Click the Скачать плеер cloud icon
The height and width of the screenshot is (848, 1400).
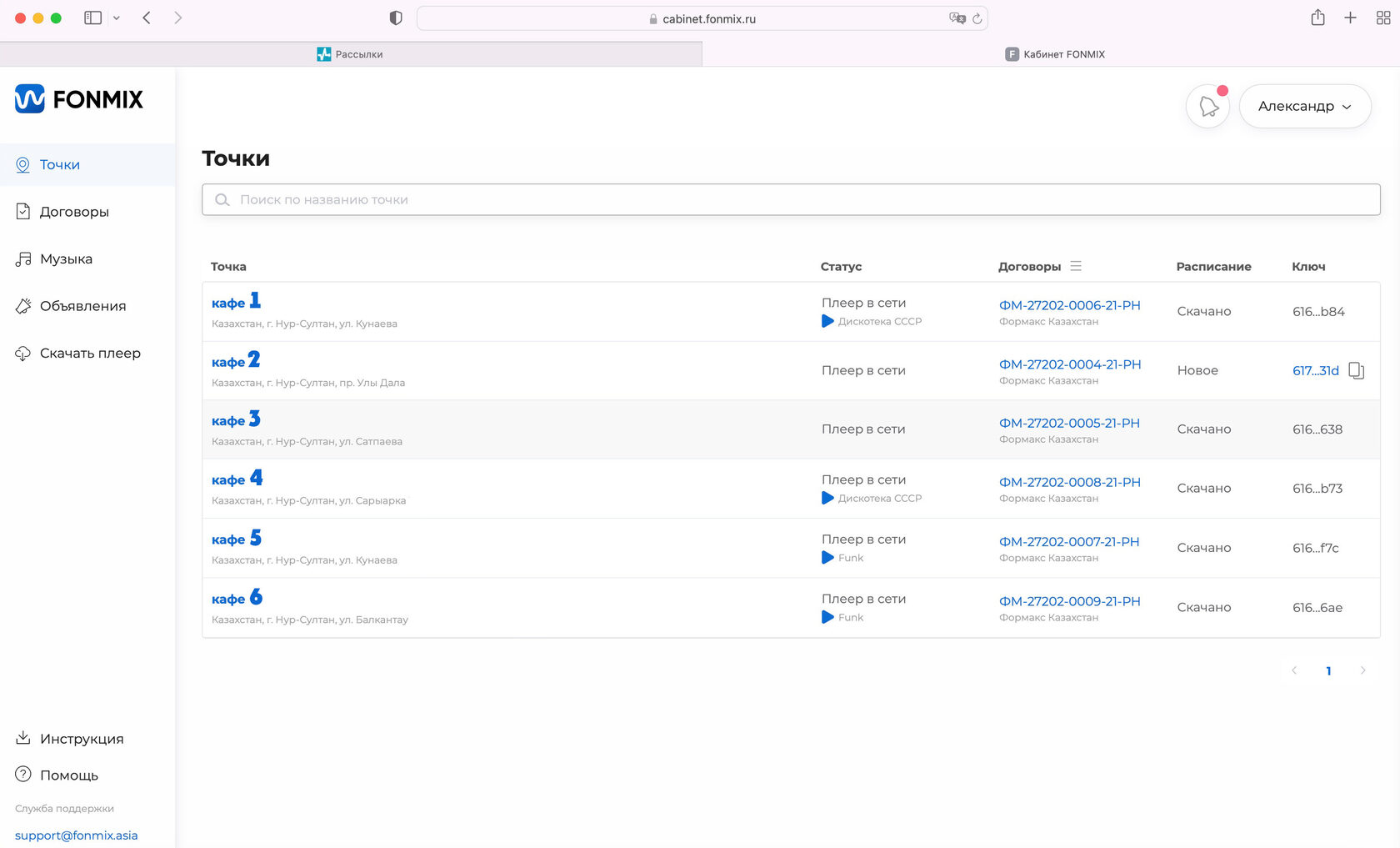(x=23, y=354)
